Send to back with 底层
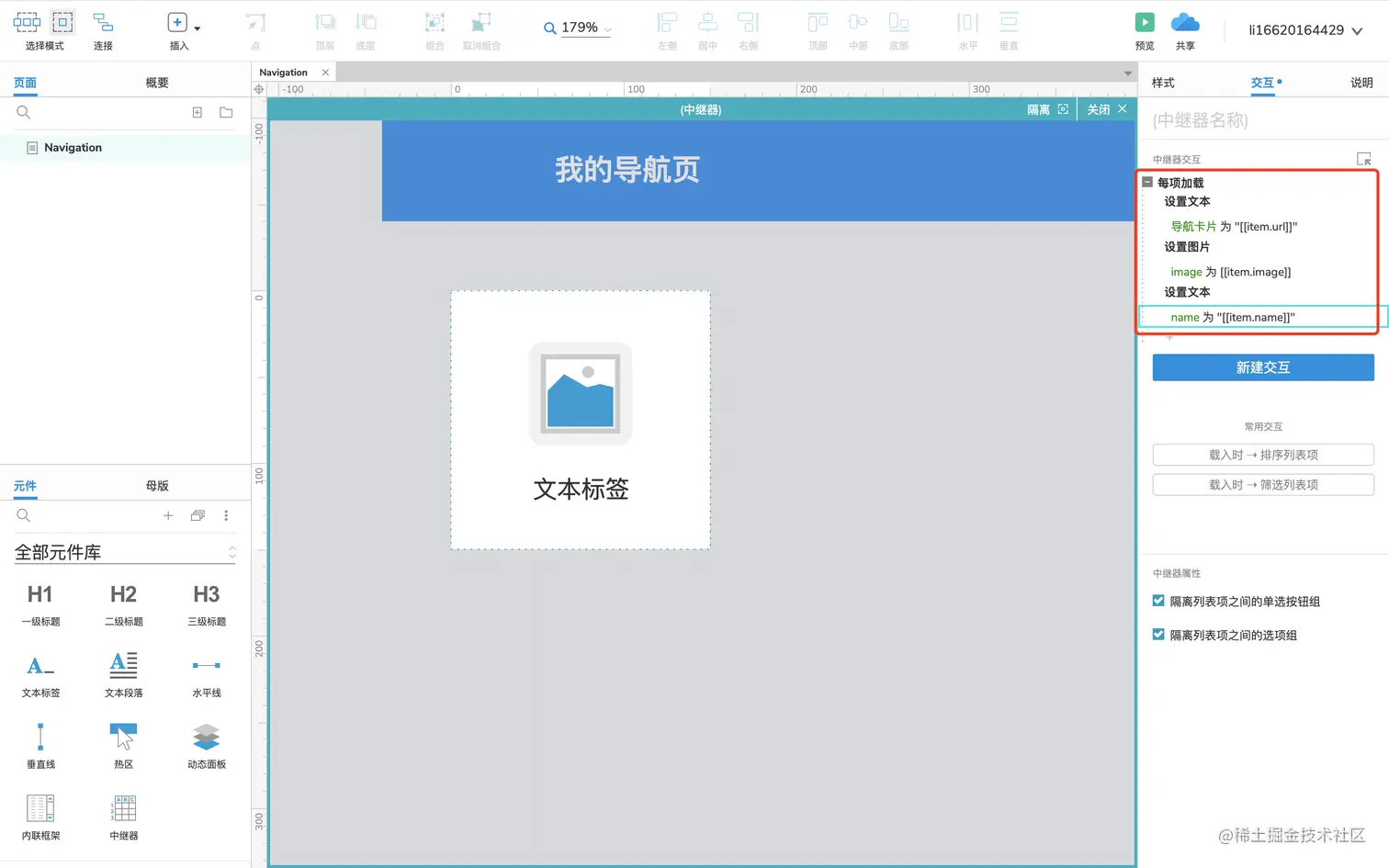Viewport: 1389px width, 868px height. tap(366, 22)
